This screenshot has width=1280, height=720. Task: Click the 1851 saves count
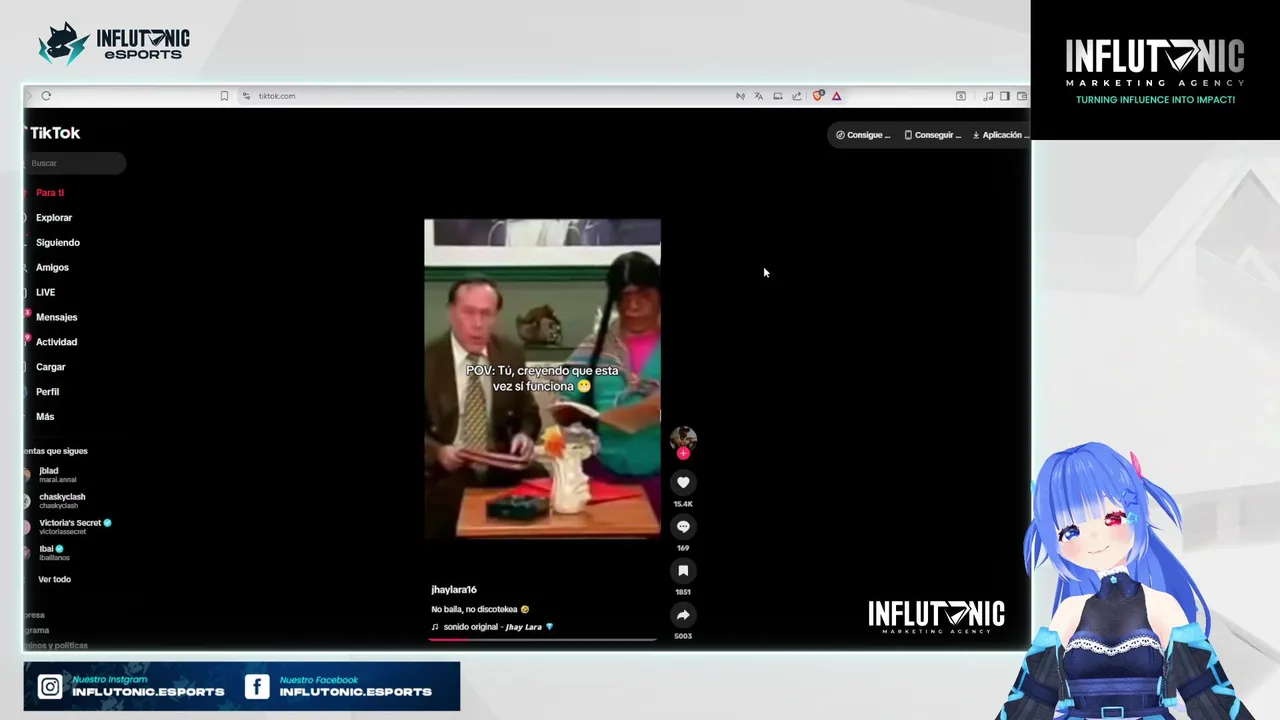[x=683, y=592]
